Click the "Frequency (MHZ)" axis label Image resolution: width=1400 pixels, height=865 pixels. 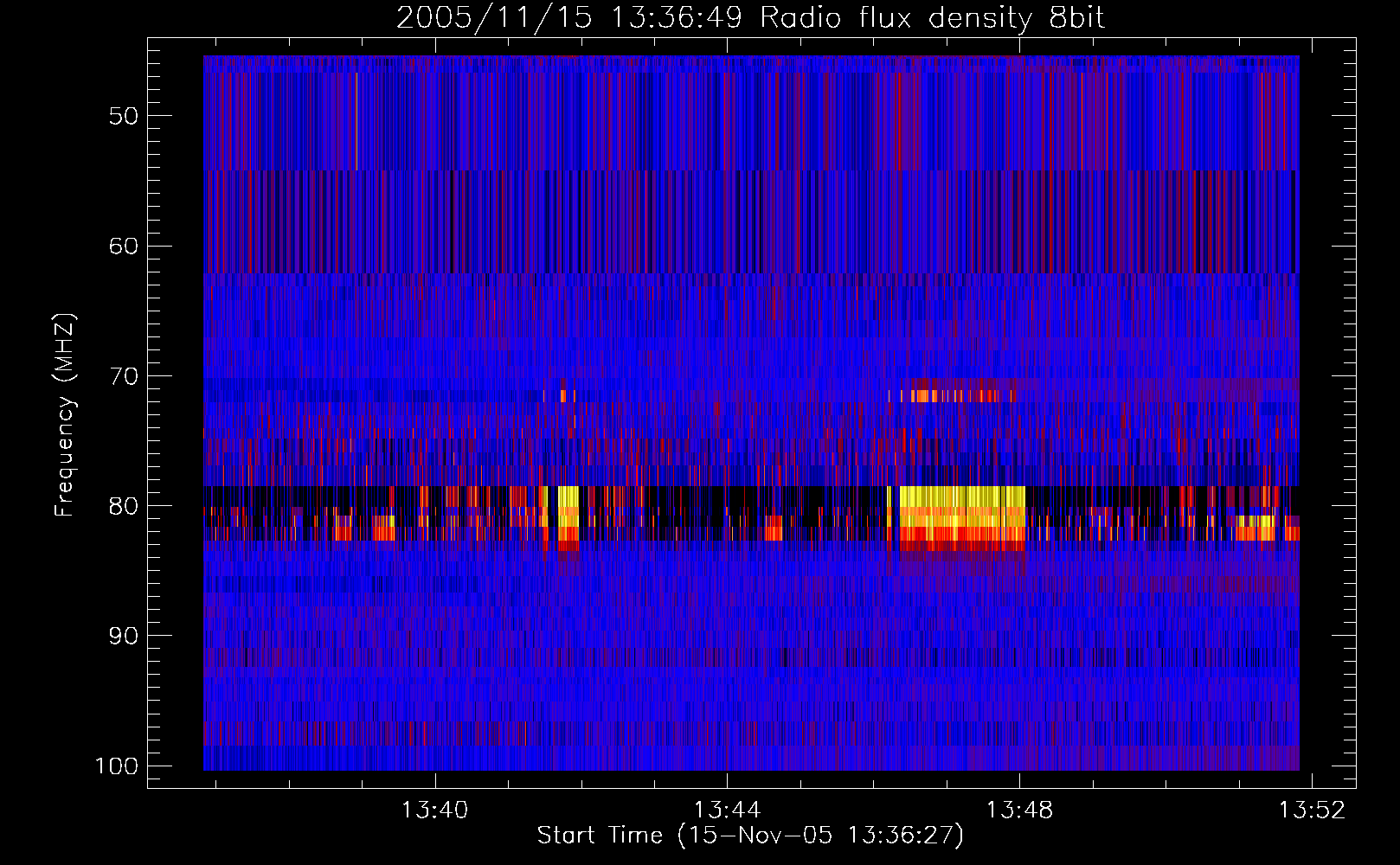[x=65, y=415]
